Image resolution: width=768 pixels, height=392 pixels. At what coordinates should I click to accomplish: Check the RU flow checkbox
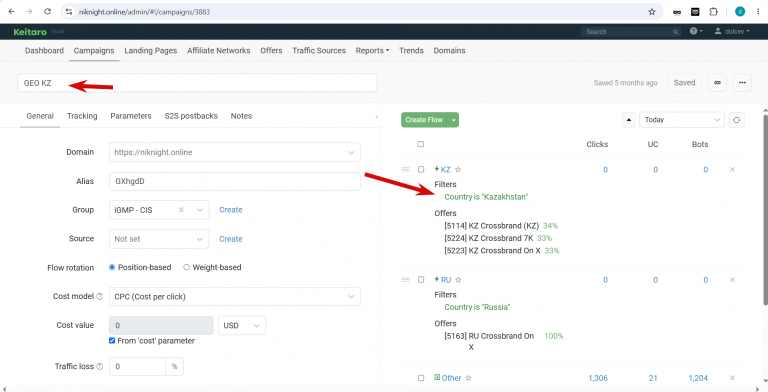point(421,280)
